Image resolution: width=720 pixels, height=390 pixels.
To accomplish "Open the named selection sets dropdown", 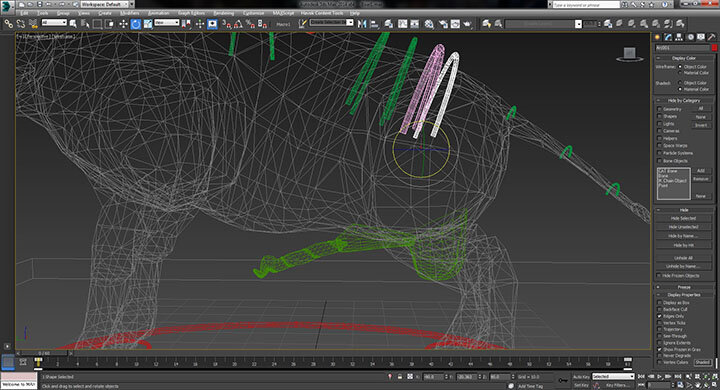I will coord(331,23).
